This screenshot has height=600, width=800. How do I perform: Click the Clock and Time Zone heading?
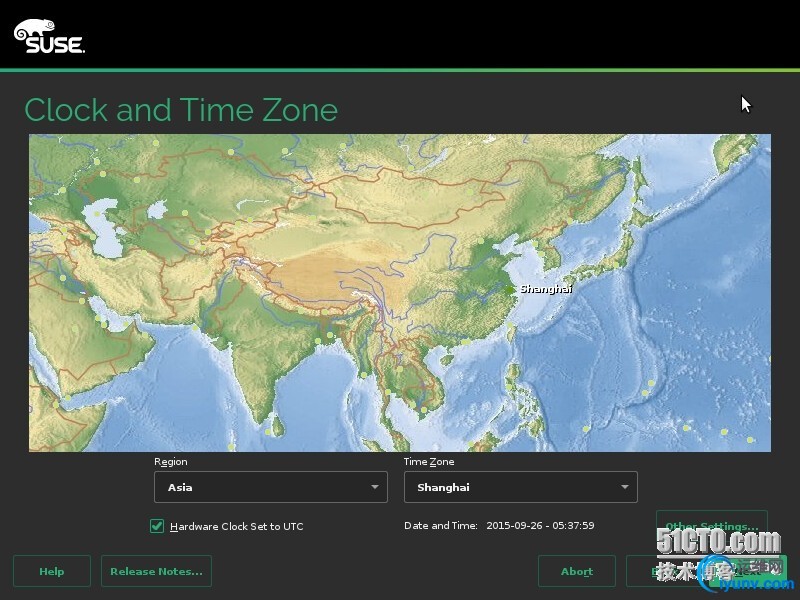[181, 110]
